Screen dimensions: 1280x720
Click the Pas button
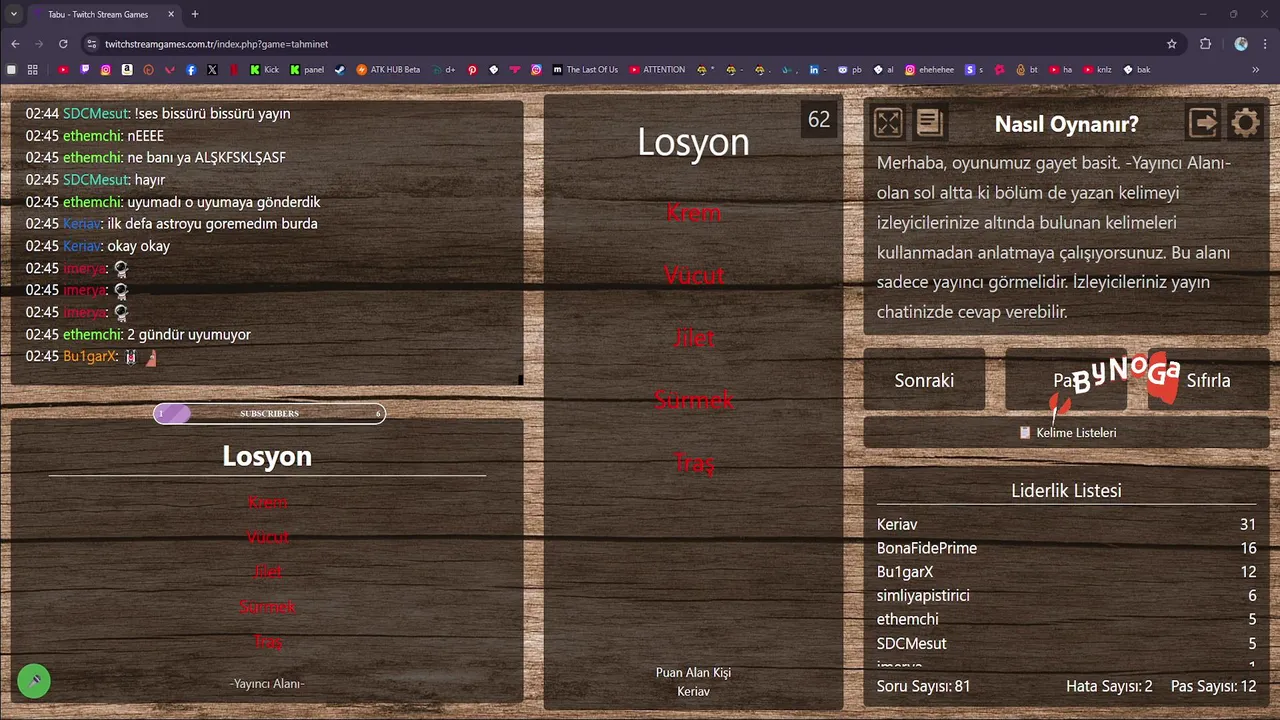[1066, 380]
